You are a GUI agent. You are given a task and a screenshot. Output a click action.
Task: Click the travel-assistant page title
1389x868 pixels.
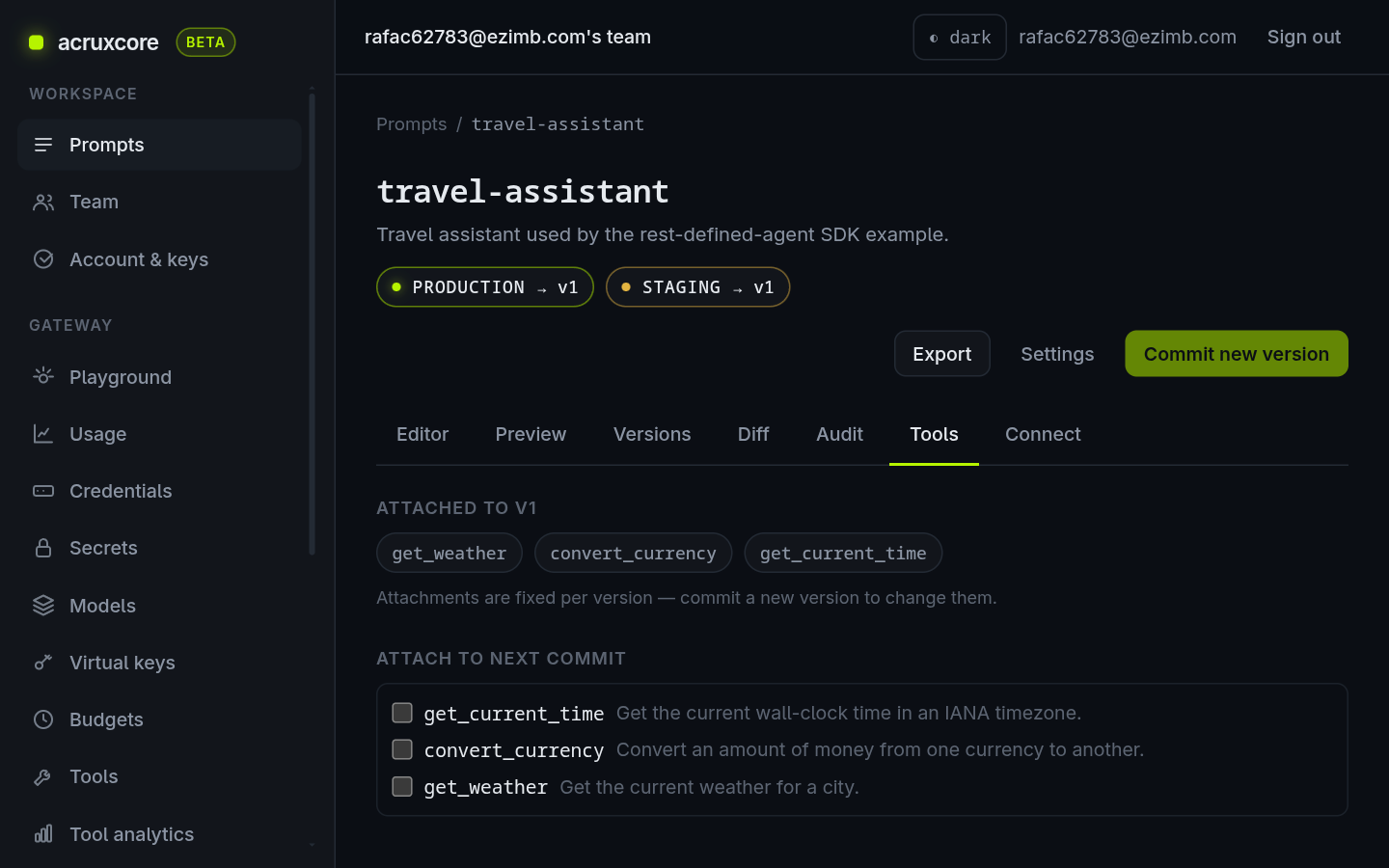[x=523, y=191]
